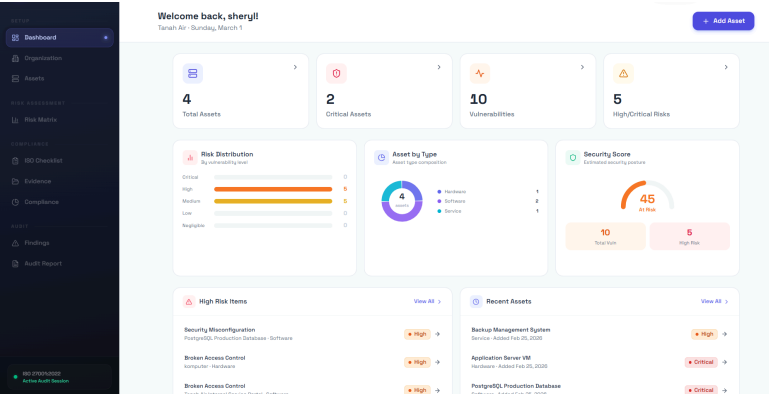
Task: Click the Security Score shield icon
Action: pos(573,158)
